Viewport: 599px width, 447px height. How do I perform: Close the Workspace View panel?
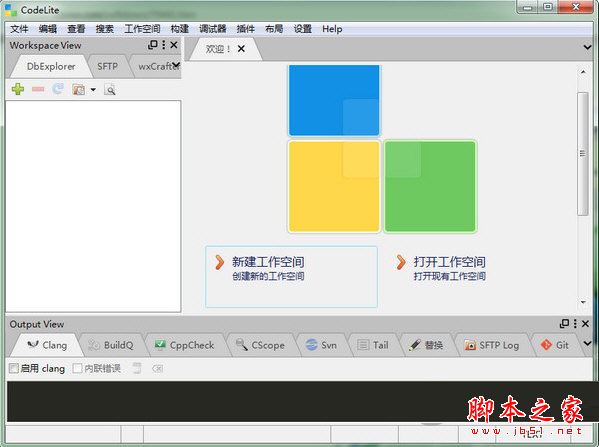tap(174, 45)
